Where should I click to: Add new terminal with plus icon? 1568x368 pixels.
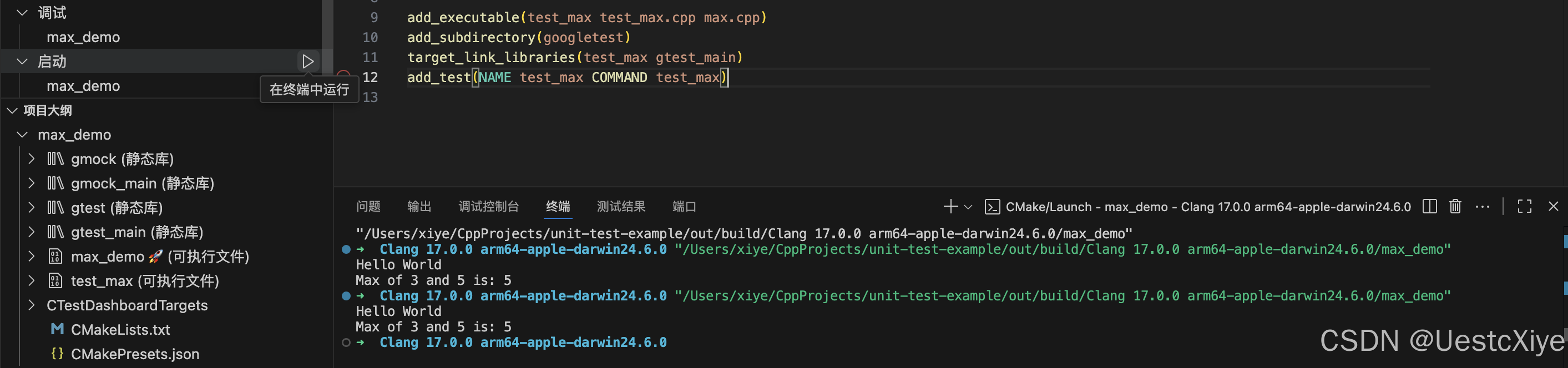(950, 207)
